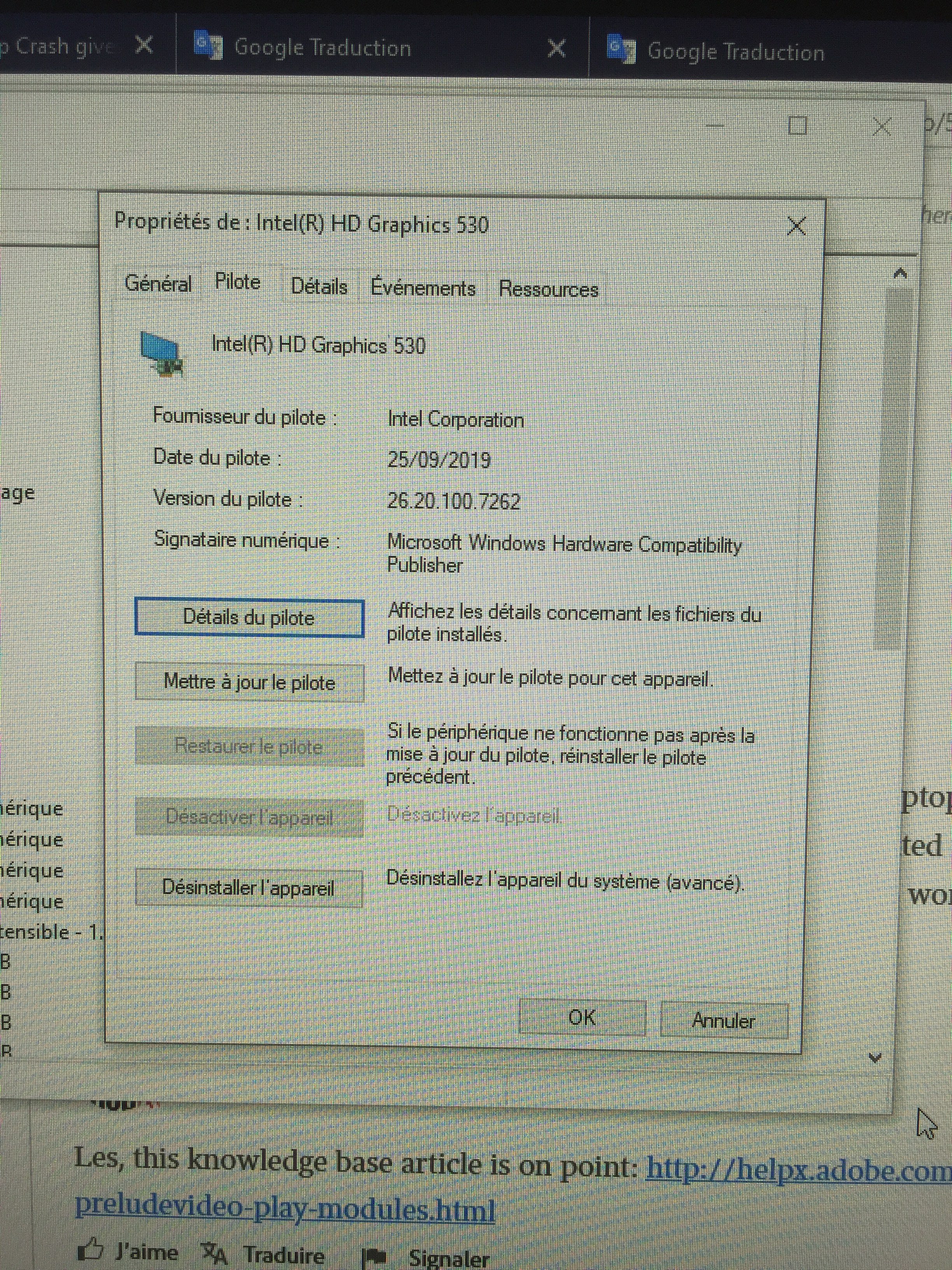Click the J'aime thumbs-up icon
The image size is (952, 1270).
91,1249
